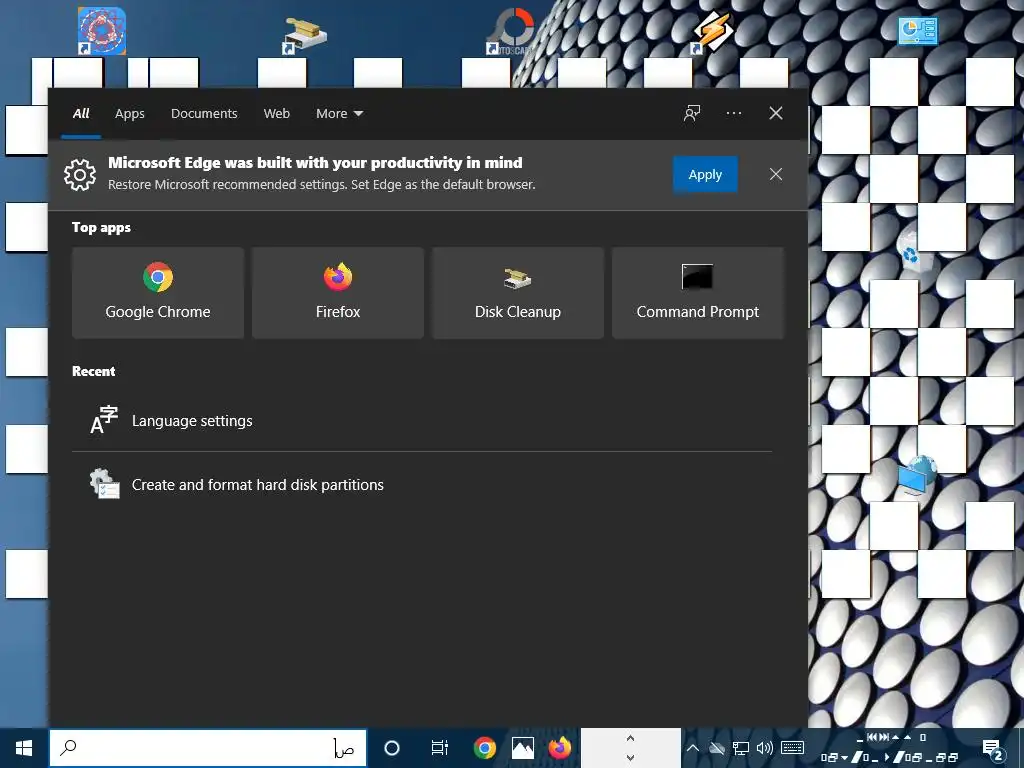
Task: Switch to the All search tab
Action: [81, 114]
